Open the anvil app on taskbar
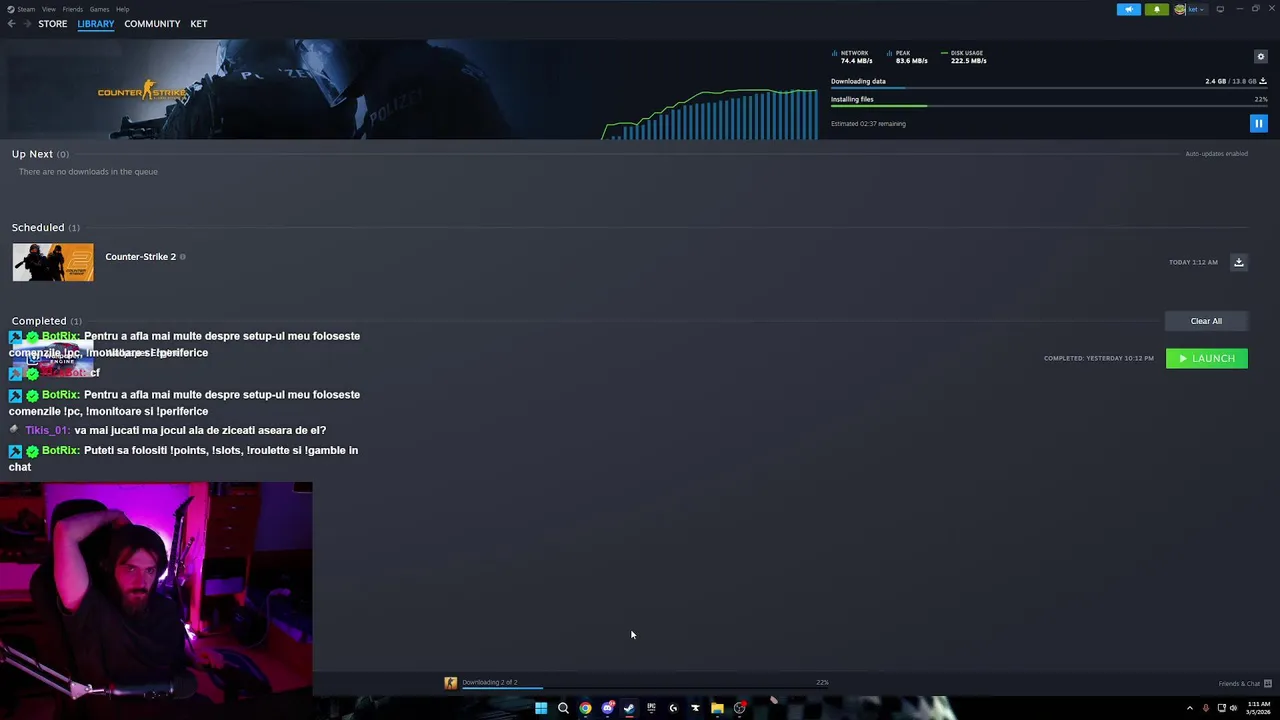The image size is (1280, 720). [x=695, y=708]
